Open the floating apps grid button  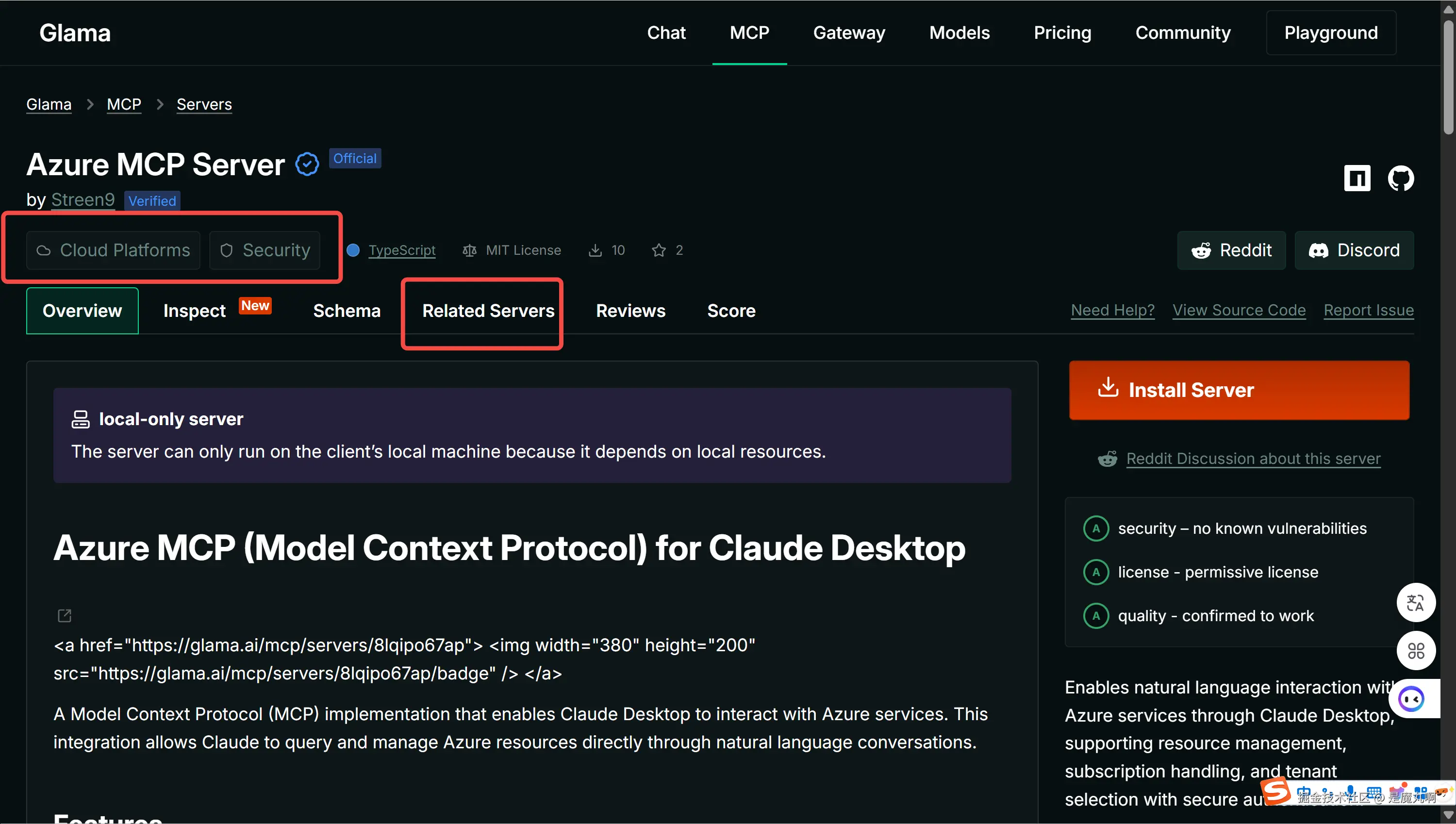pyautogui.click(x=1415, y=651)
